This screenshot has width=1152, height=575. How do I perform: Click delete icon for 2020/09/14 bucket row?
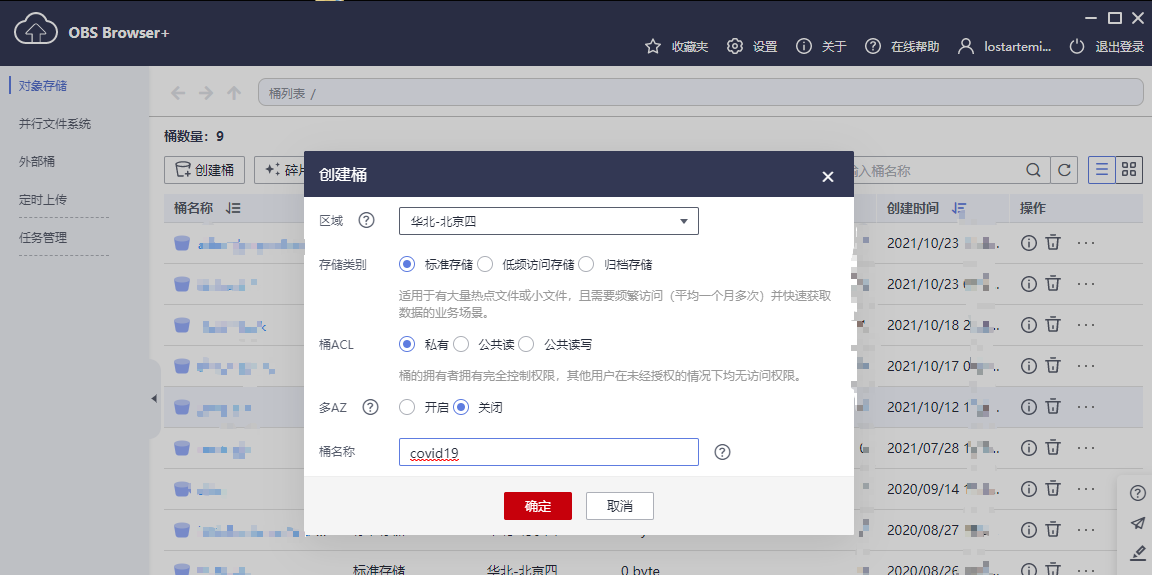[x=1053, y=487]
